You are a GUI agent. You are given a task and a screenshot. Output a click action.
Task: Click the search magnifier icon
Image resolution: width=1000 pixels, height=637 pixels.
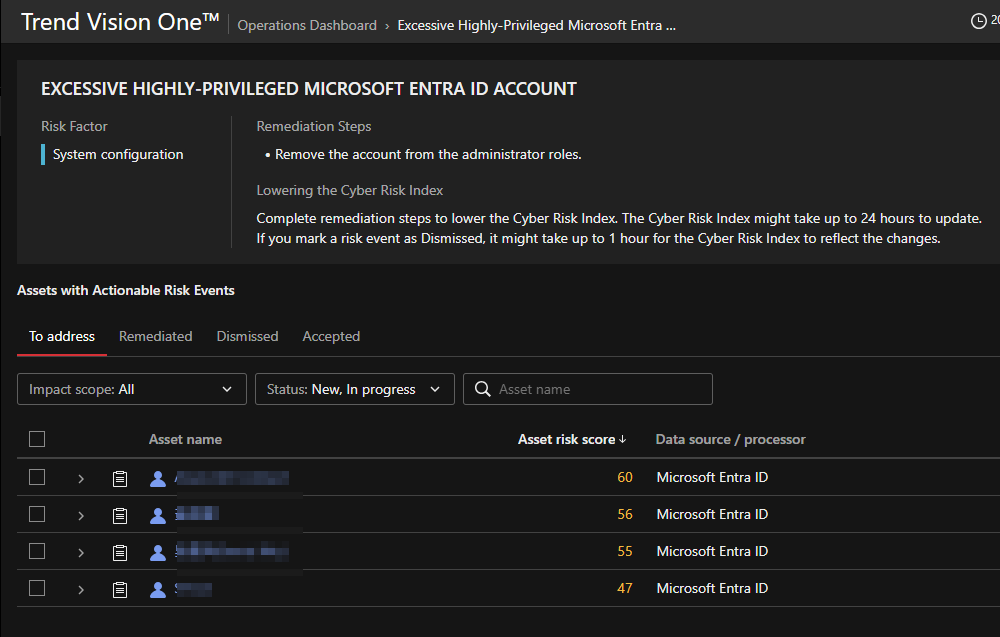(x=482, y=389)
